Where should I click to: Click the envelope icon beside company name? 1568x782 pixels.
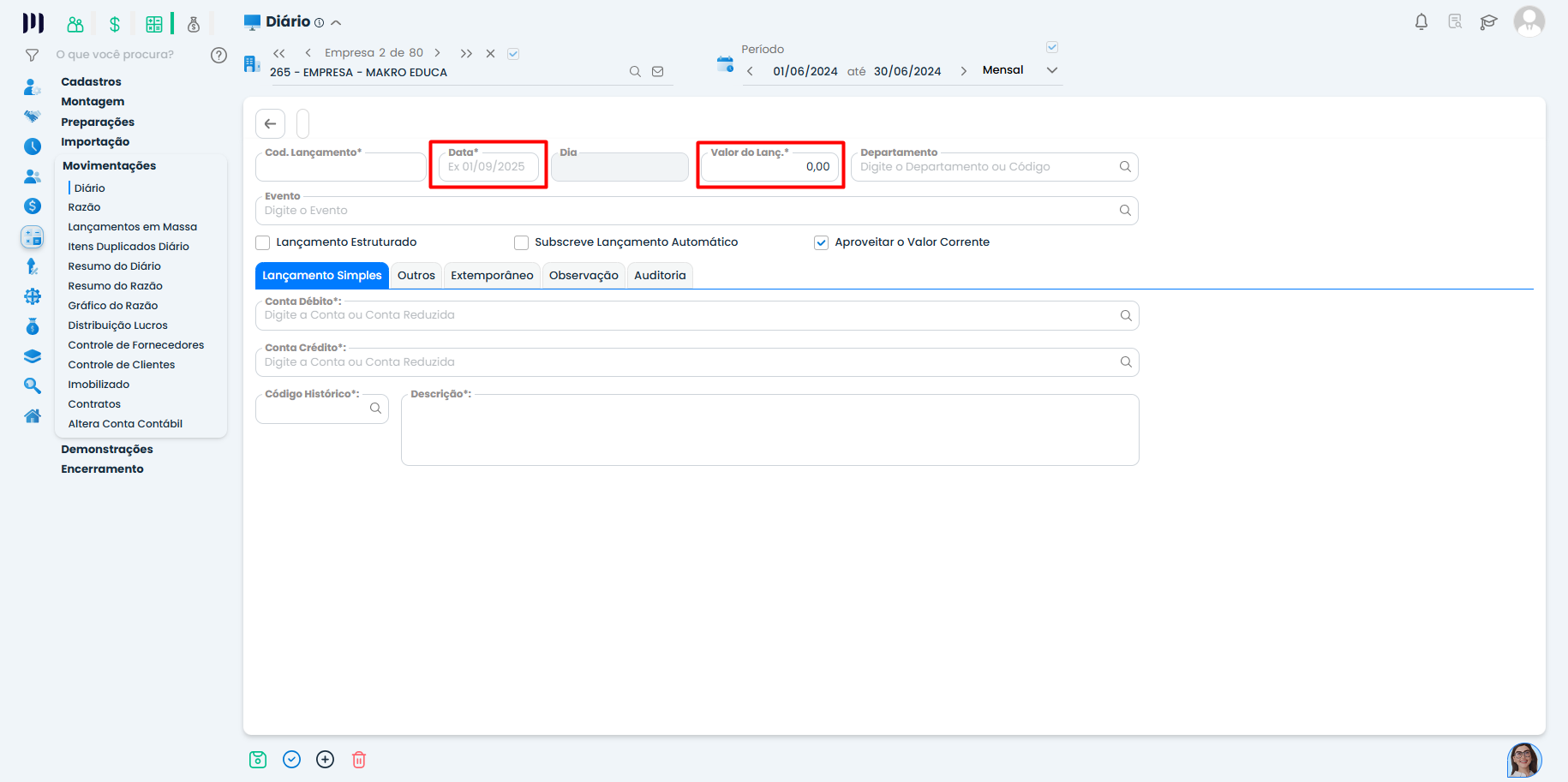point(658,72)
